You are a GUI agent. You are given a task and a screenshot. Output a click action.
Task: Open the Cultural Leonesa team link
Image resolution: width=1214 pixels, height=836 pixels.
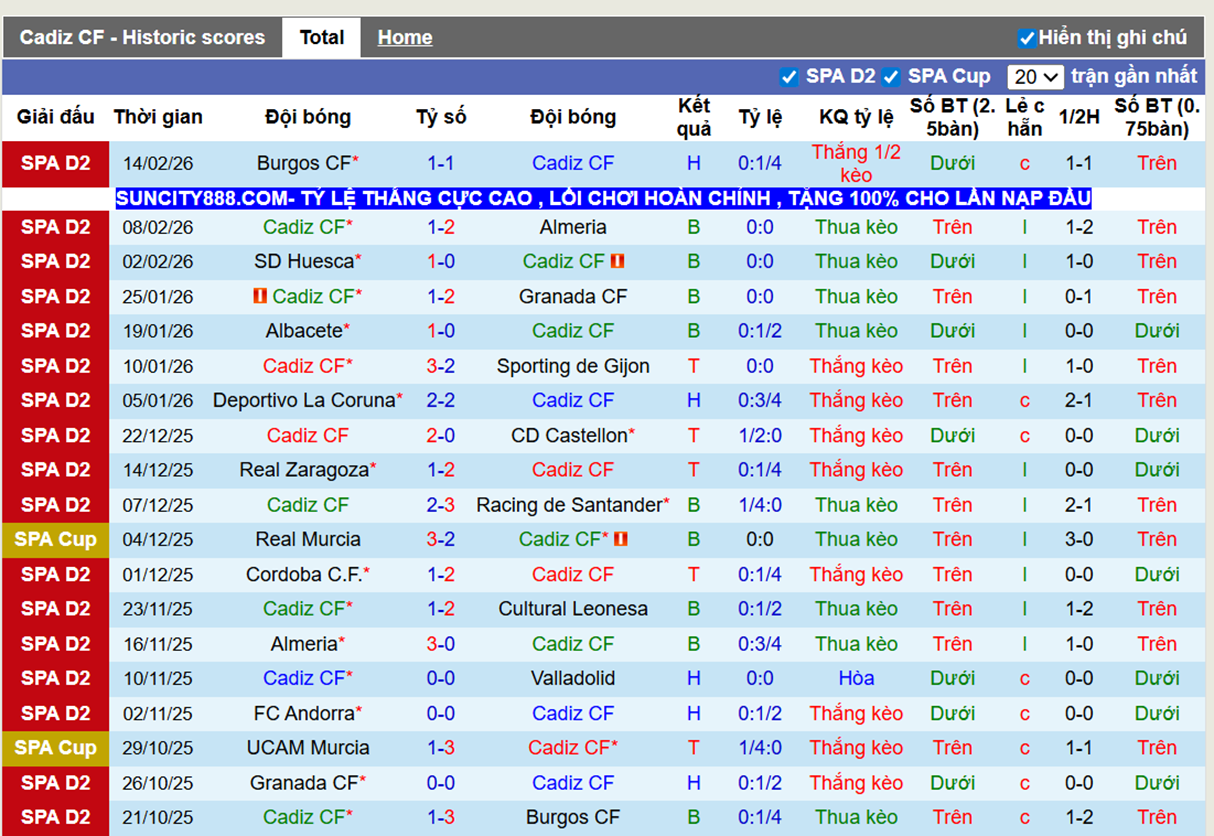573,608
